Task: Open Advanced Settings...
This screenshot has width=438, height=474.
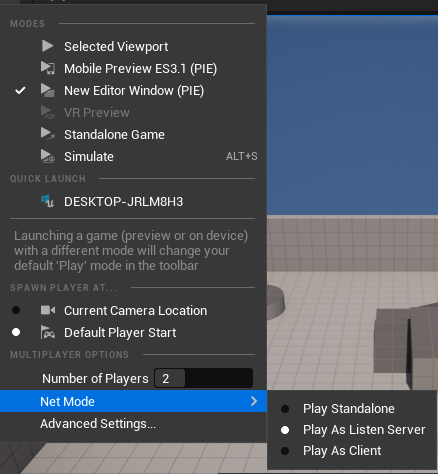Action: tap(133, 423)
